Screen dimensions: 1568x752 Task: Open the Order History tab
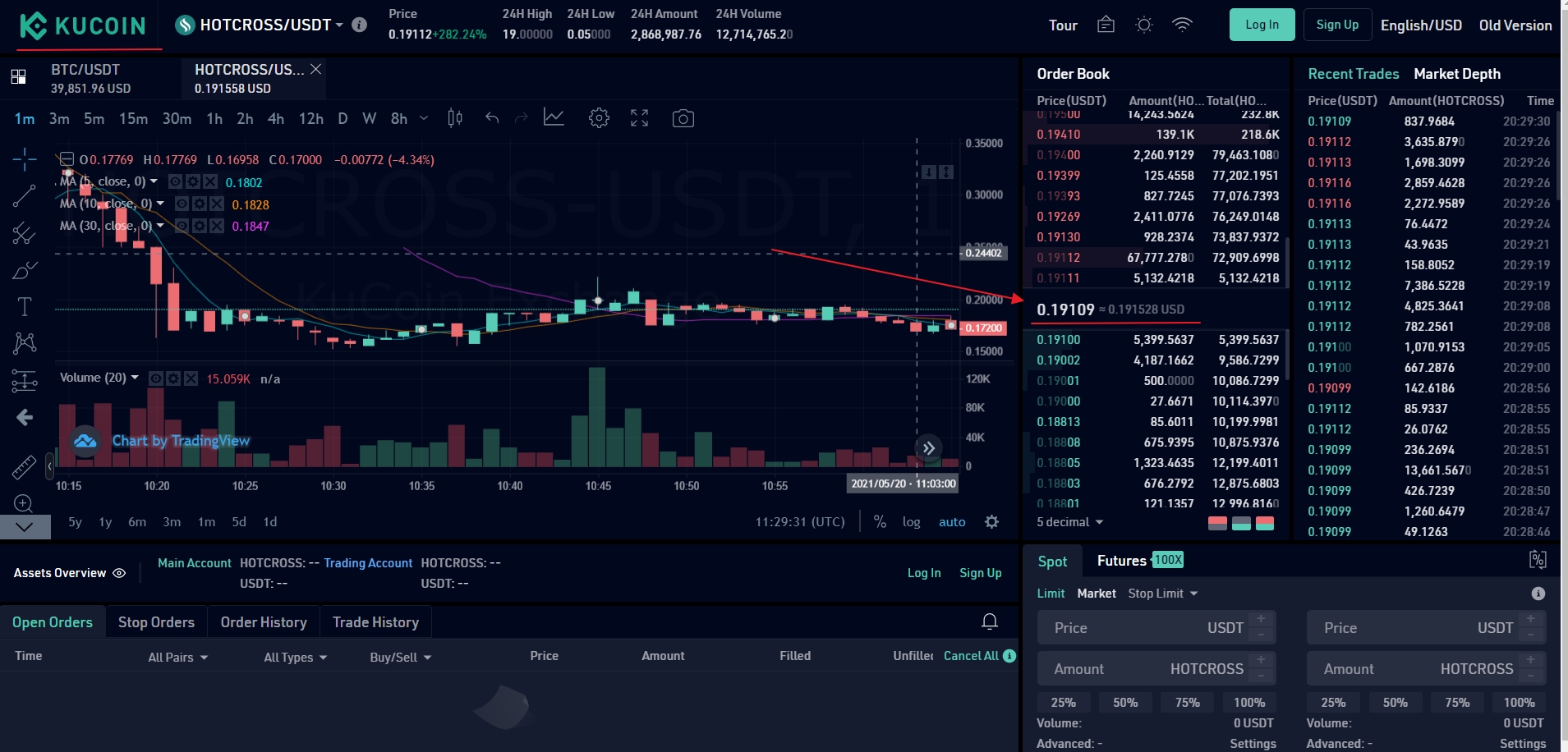[x=264, y=622]
